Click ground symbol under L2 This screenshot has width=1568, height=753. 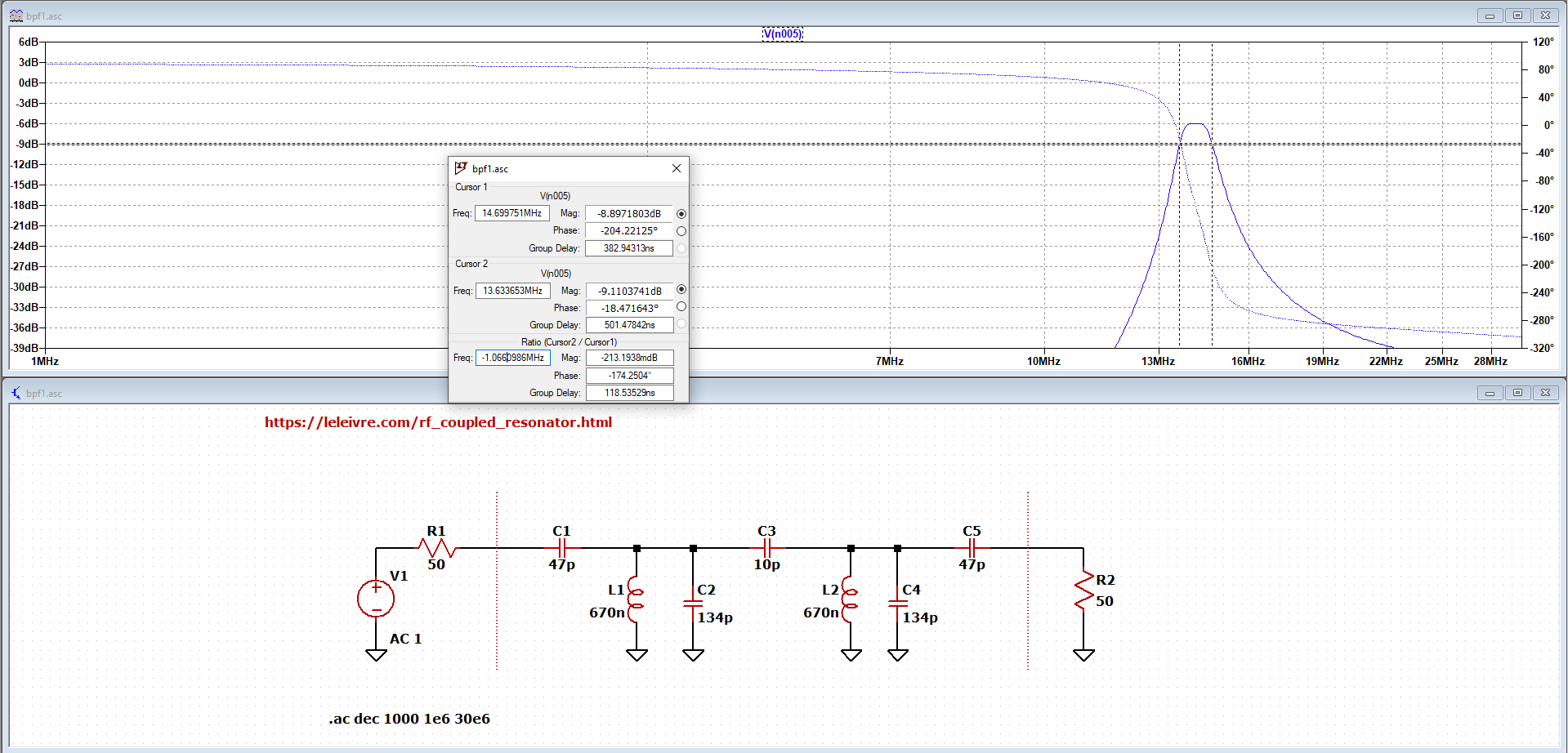coord(851,655)
